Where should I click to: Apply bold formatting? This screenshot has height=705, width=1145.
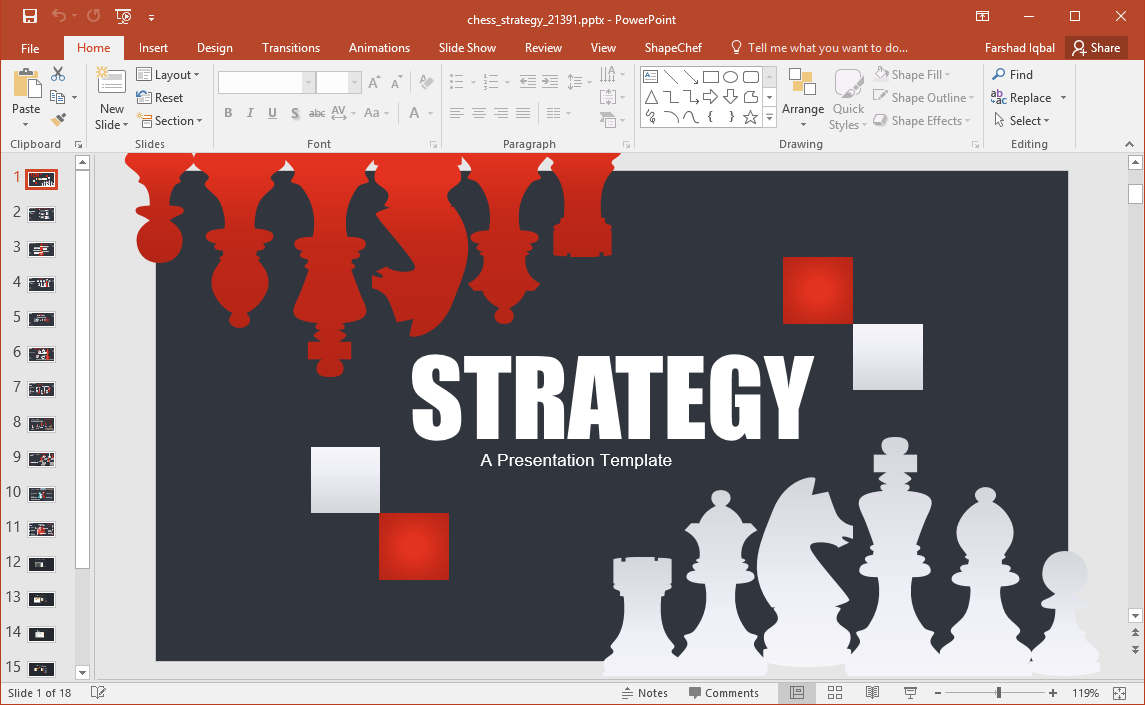point(228,113)
